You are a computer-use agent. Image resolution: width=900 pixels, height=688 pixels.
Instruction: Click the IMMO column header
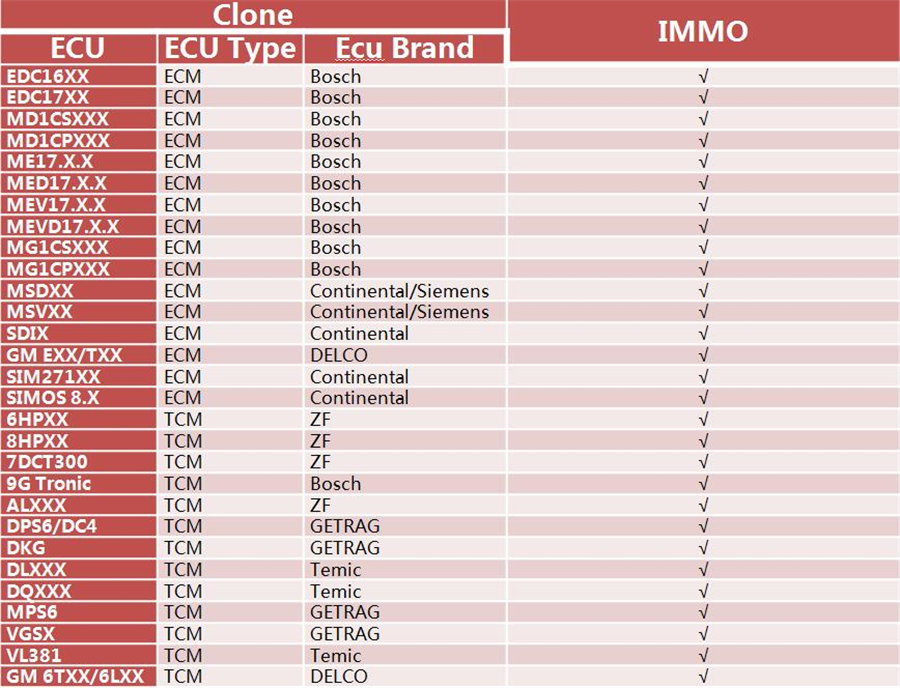[702, 31]
